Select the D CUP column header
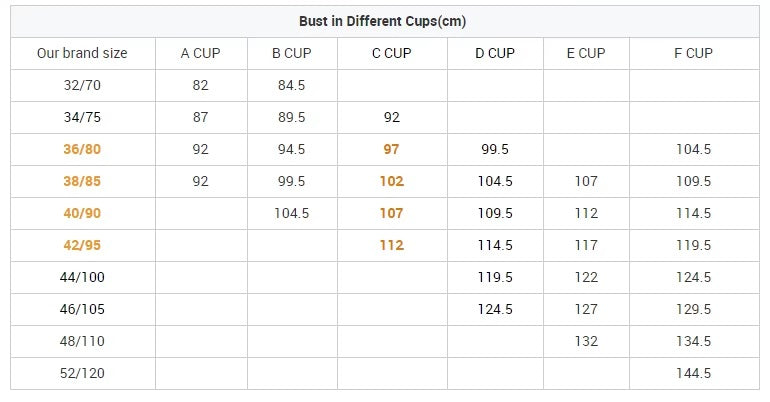This screenshot has height=402, width=770. (x=495, y=53)
